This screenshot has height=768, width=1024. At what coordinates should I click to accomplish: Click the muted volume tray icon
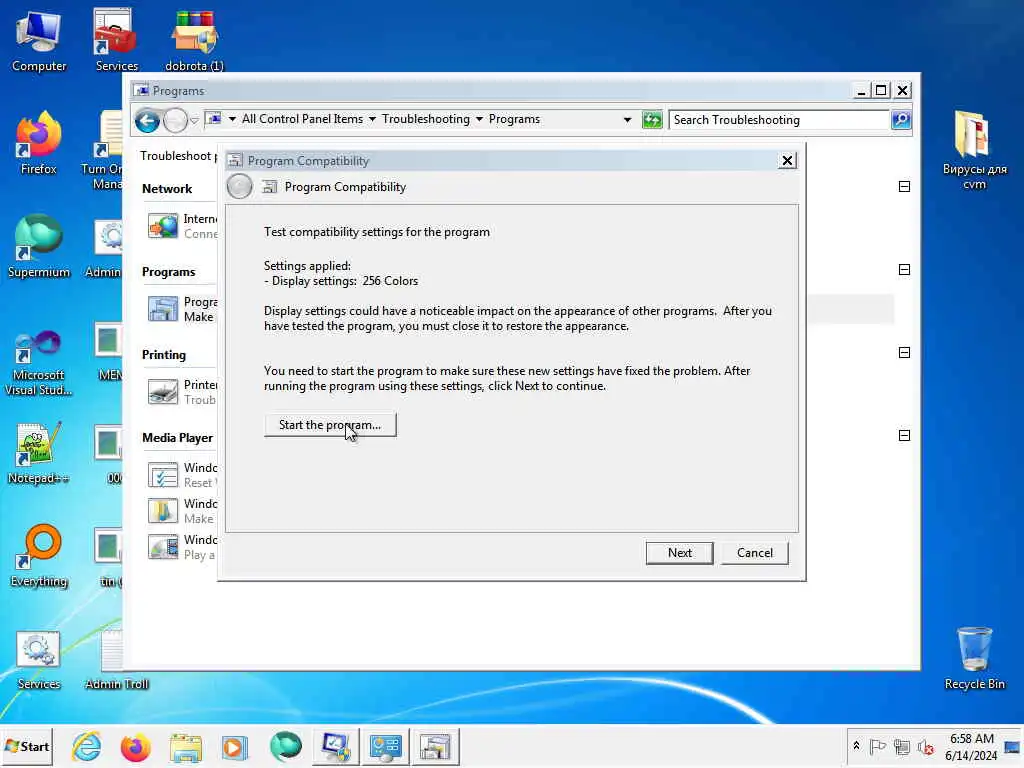(x=925, y=746)
